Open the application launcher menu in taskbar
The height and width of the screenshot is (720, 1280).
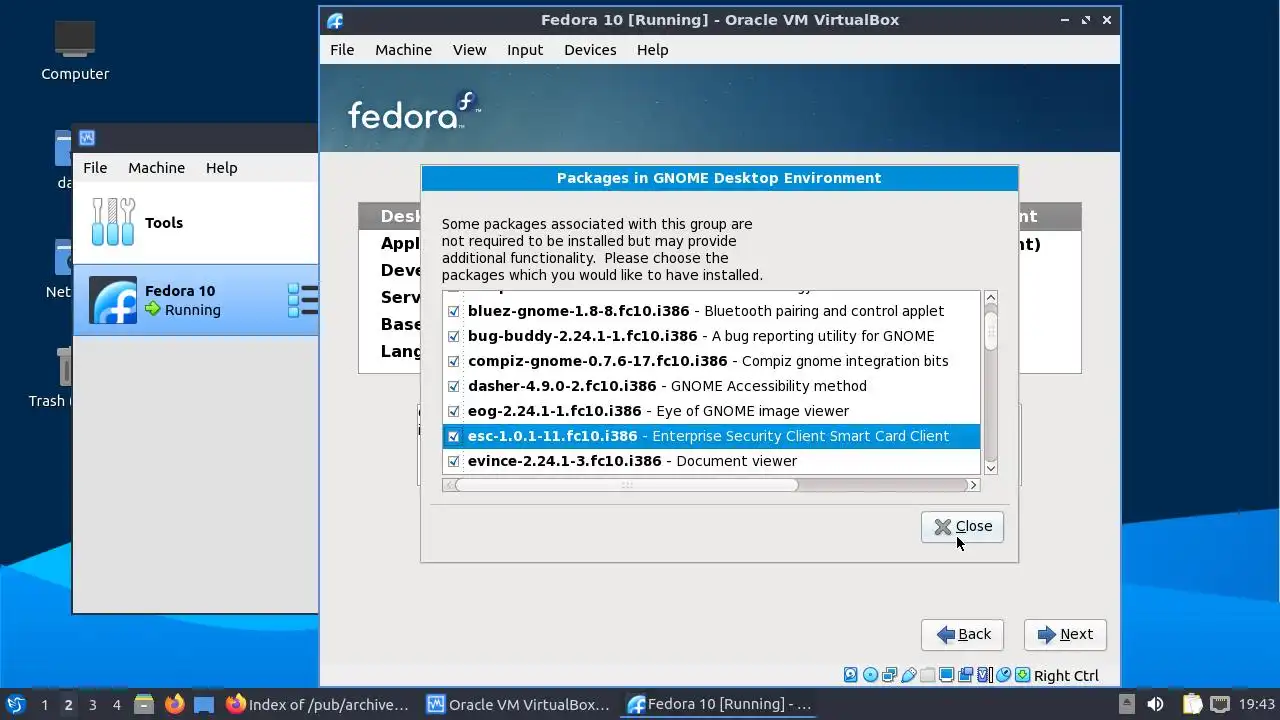tap(15, 704)
